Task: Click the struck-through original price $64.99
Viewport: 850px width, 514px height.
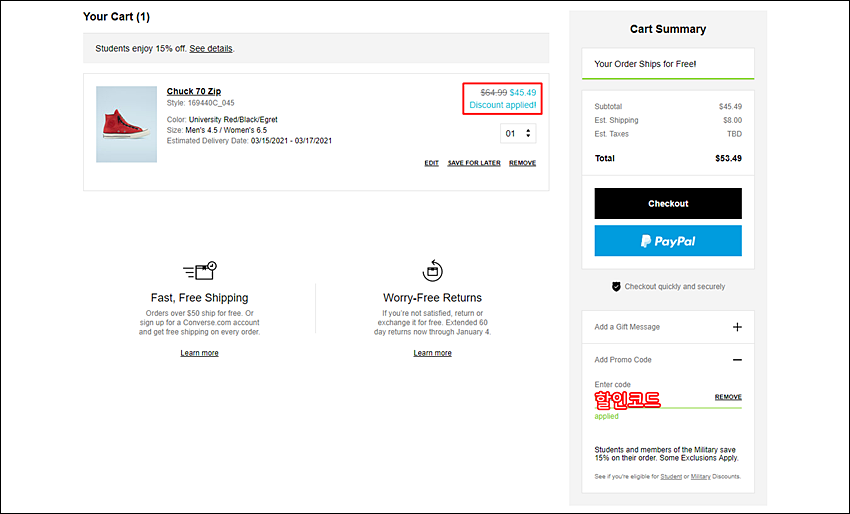Action: coord(494,93)
